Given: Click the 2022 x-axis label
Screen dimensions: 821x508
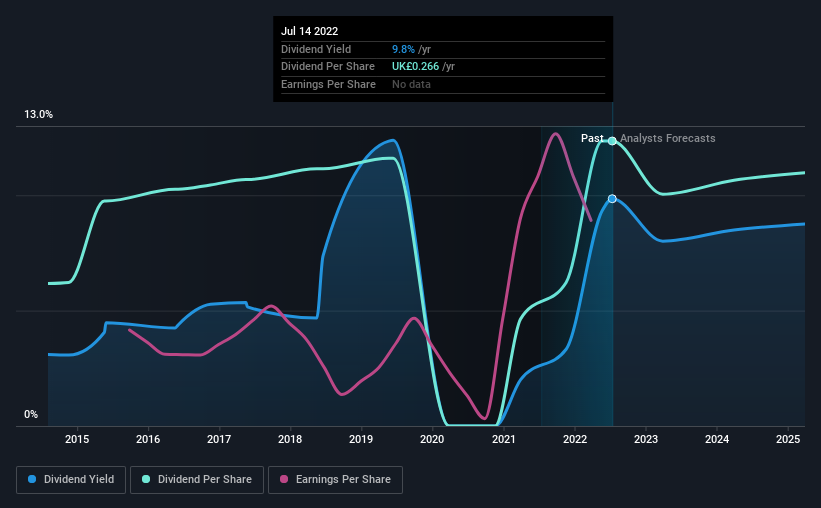Looking at the screenshot, I should 575,439.
